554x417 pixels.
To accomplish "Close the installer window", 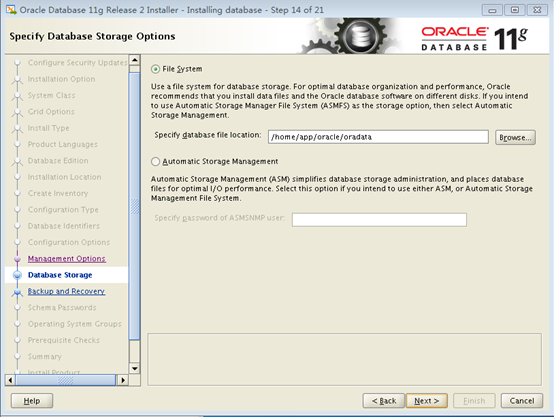I will click(537, 10).
